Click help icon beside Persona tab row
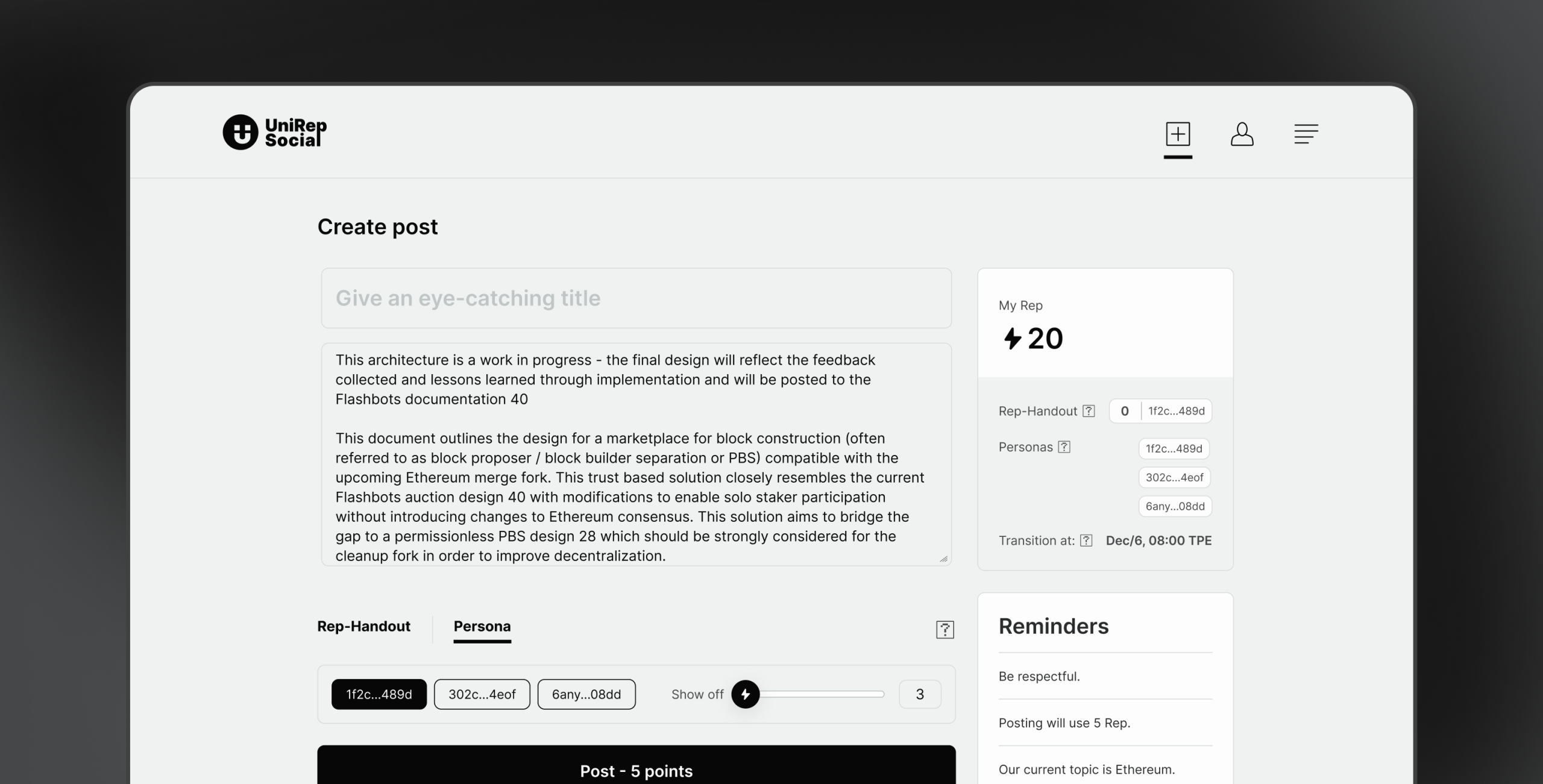The height and width of the screenshot is (784, 1543). [944, 630]
